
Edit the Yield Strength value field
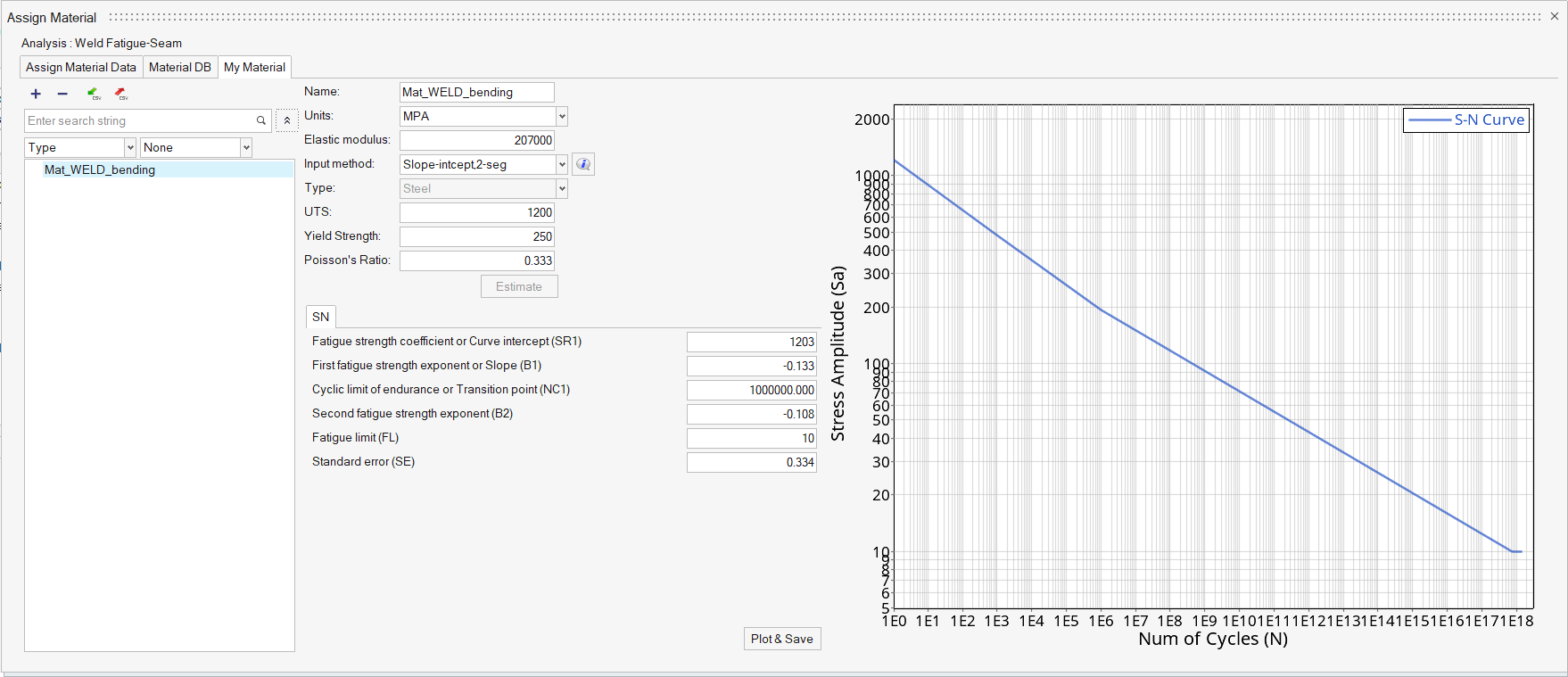(x=477, y=236)
